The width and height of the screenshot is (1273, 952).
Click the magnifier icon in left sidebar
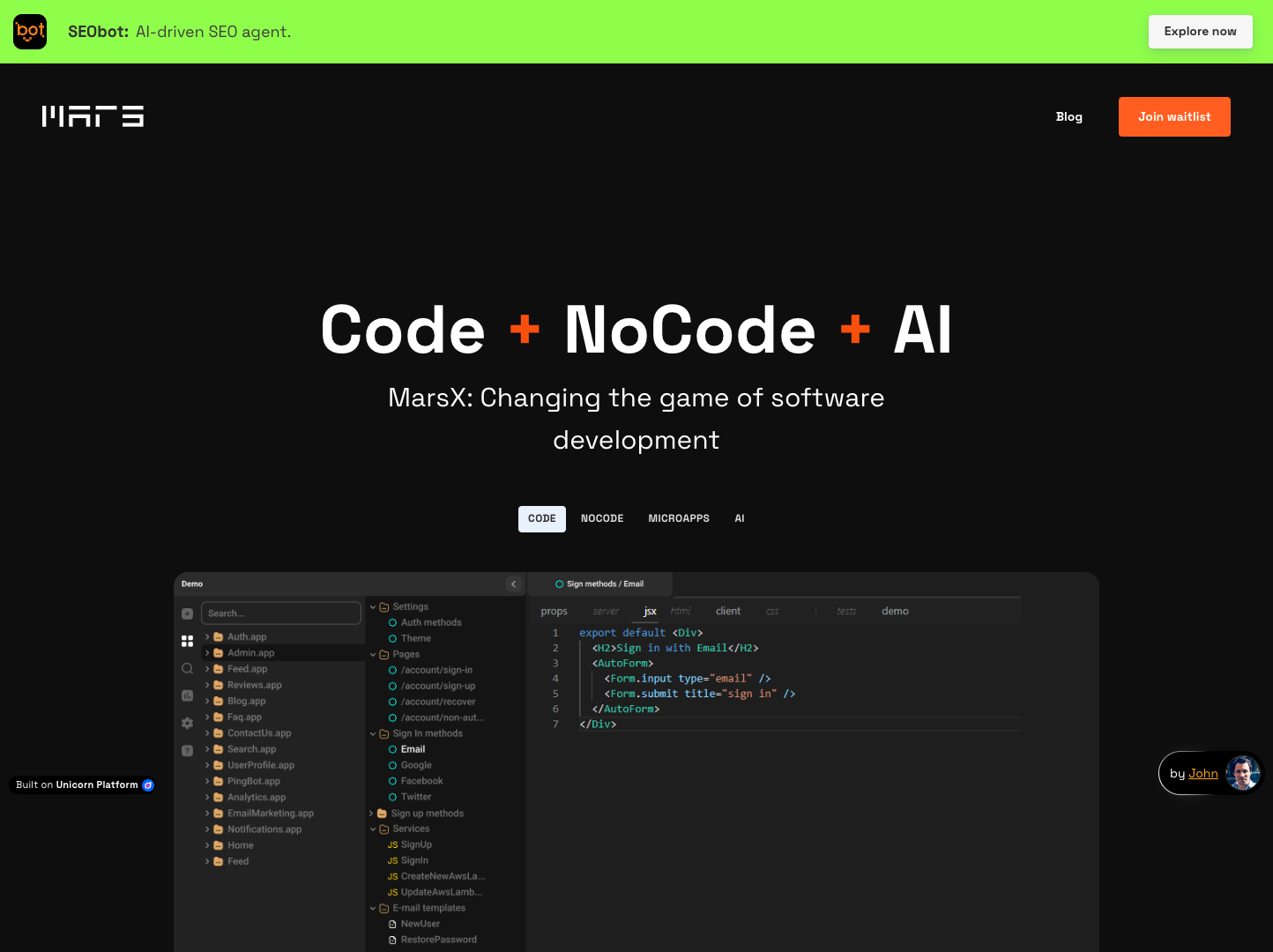187,669
